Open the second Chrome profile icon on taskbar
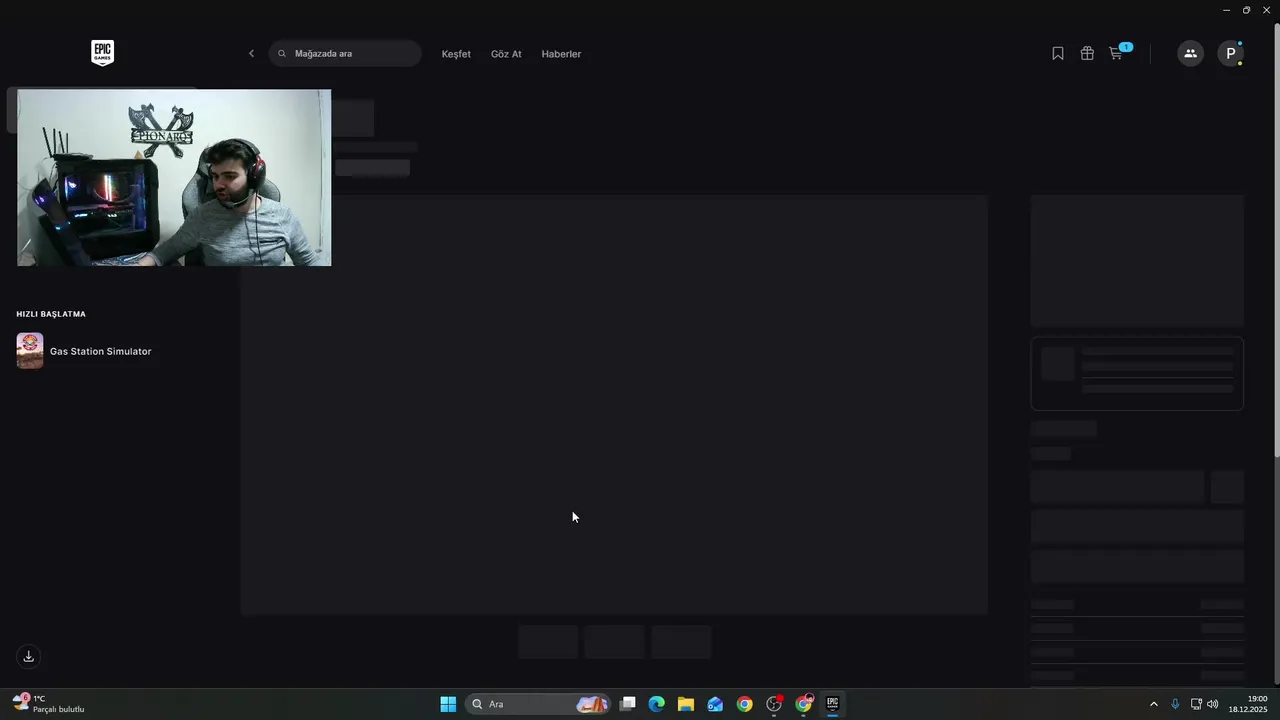This screenshot has height=720, width=1280. coord(804,704)
